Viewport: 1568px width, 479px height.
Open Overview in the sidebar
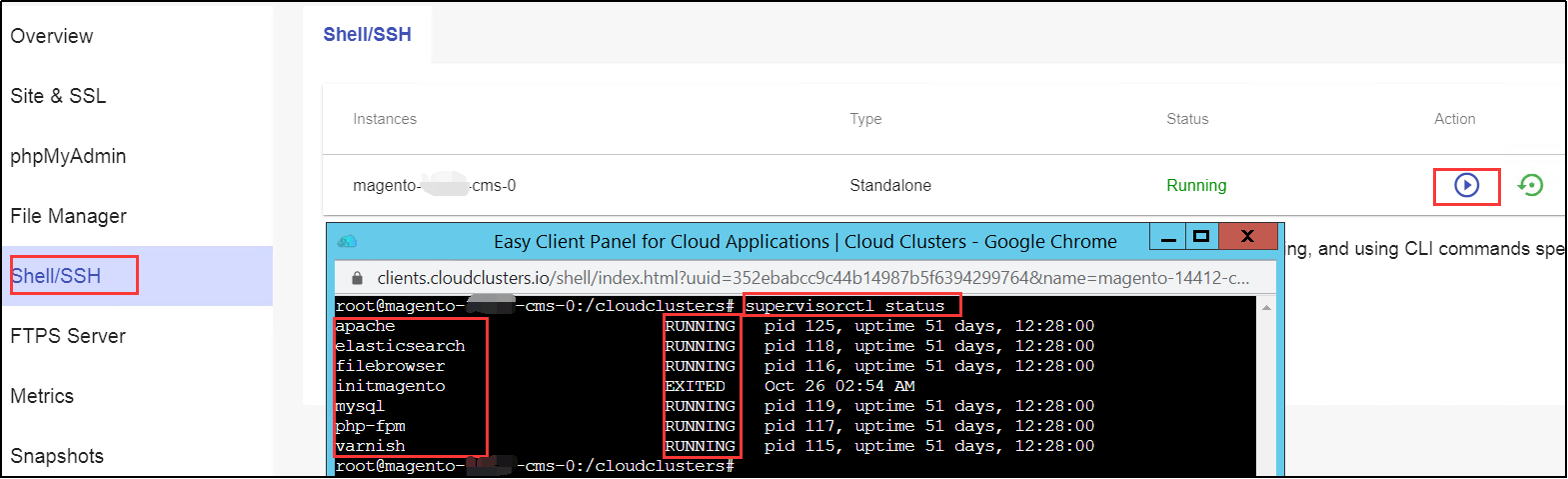coord(52,36)
